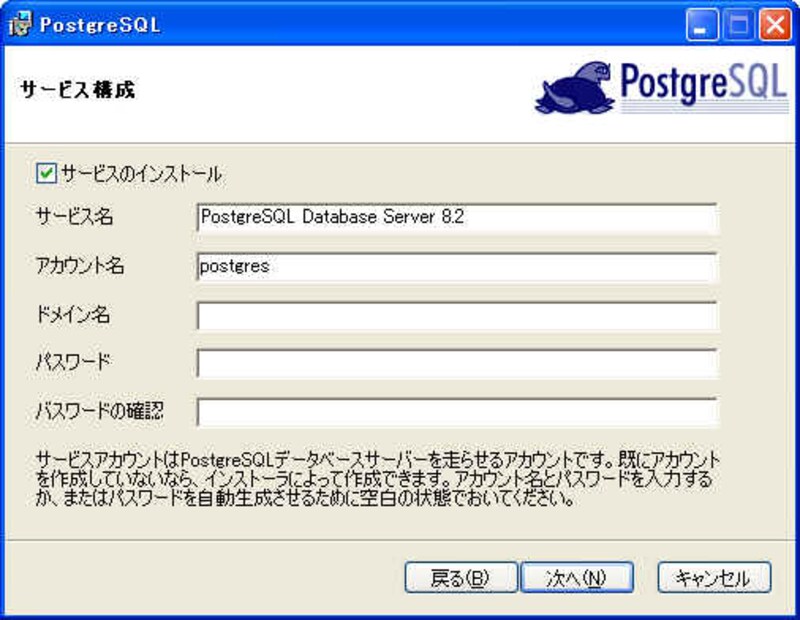Close the PostgreSQL installer window

[775, 24]
